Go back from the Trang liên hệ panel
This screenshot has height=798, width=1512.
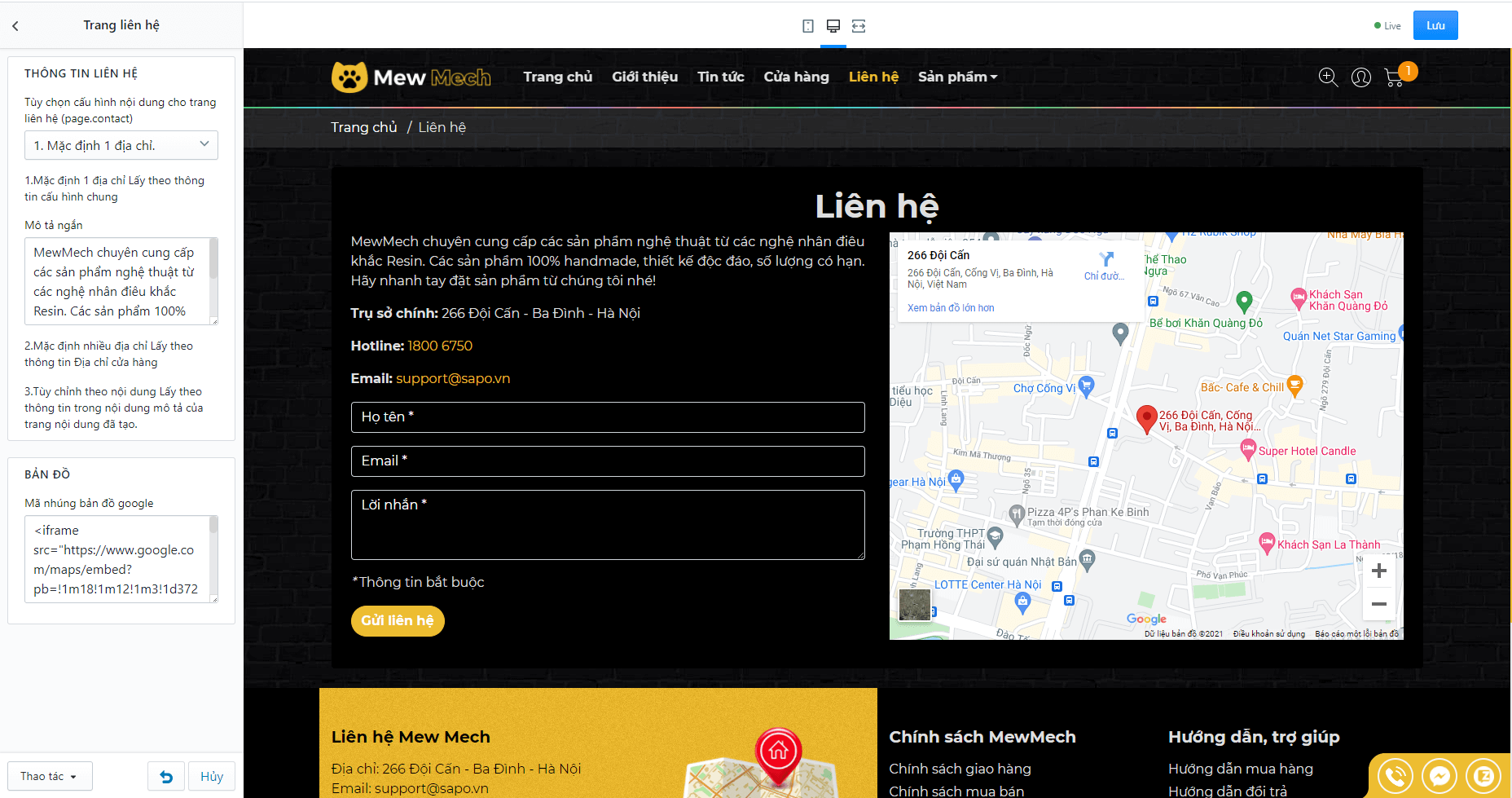tap(15, 26)
